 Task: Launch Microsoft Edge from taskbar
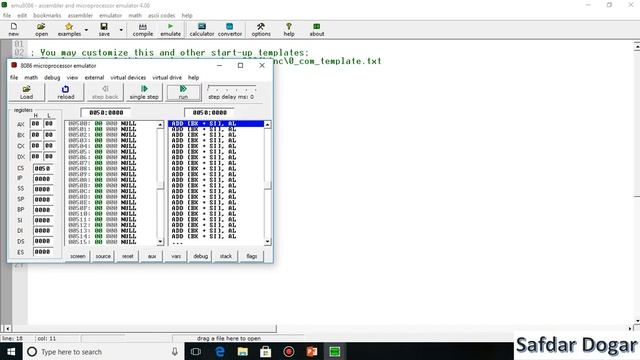(x=220, y=351)
